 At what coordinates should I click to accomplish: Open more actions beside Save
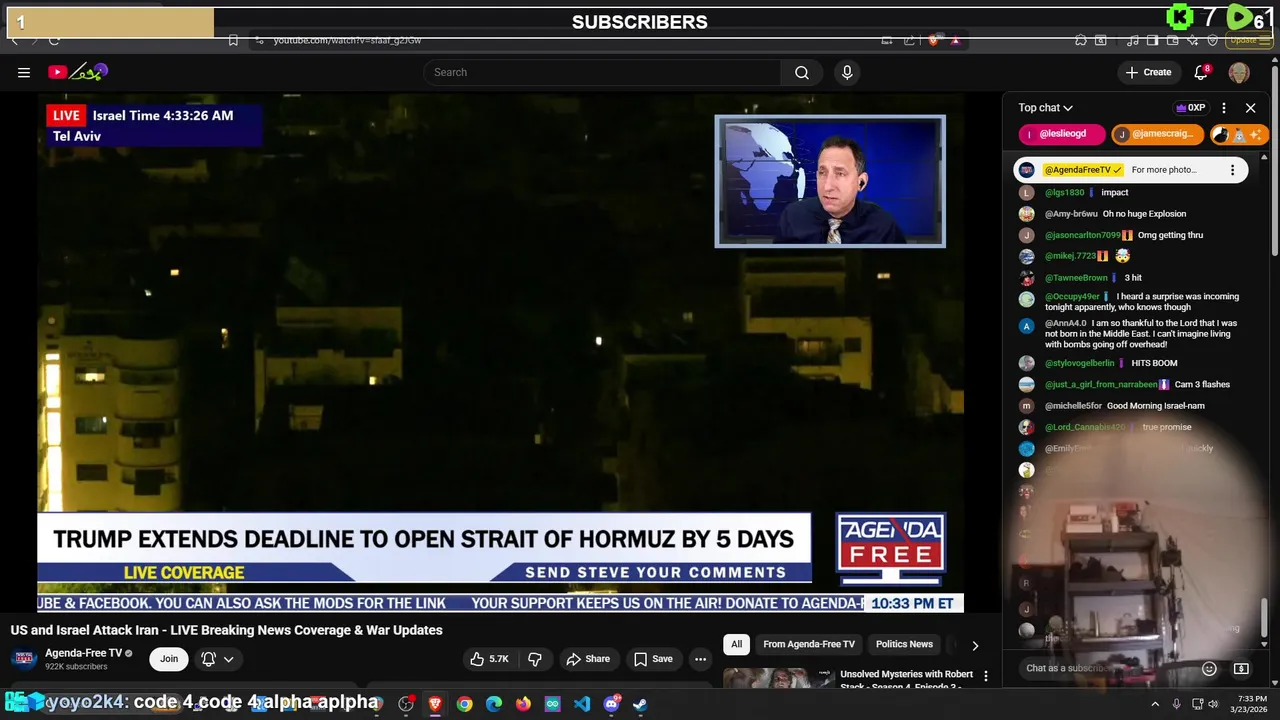pyautogui.click(x=700, y=658)
